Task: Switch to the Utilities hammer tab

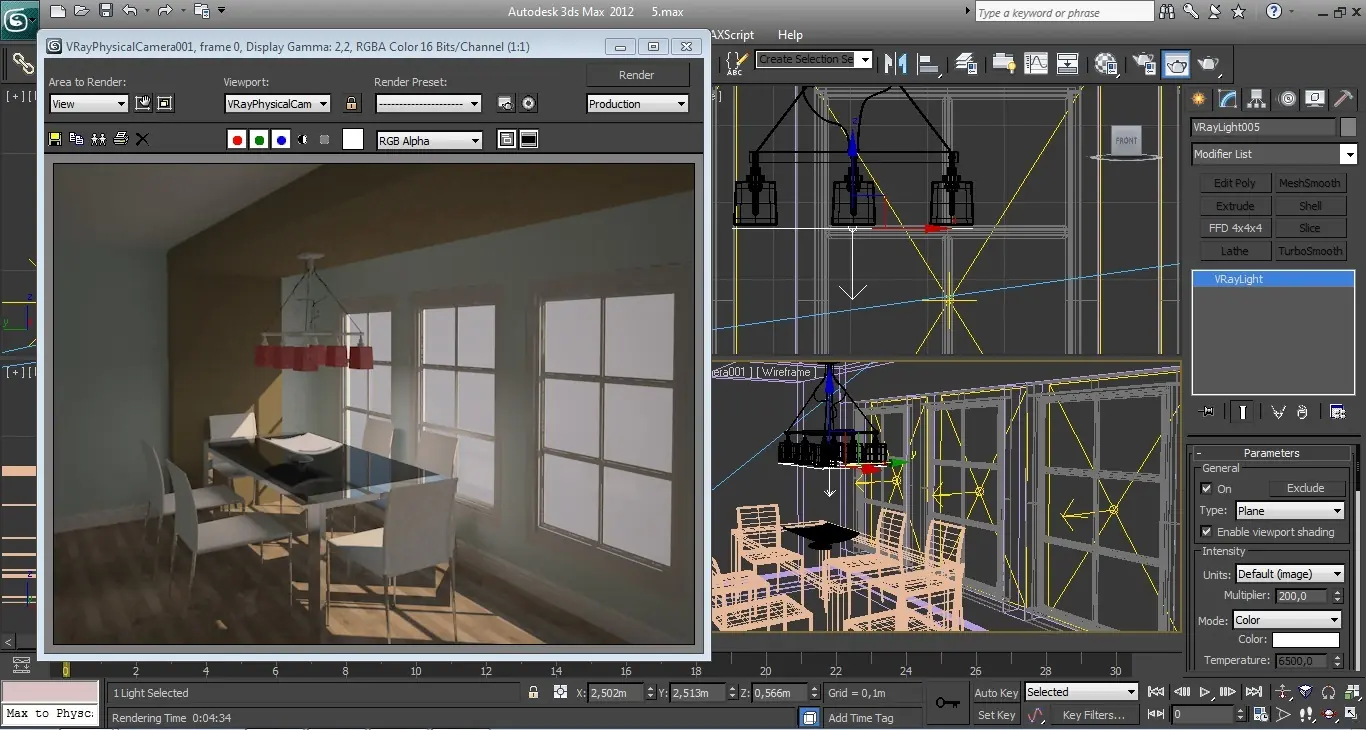Action: pos(1344,99)
